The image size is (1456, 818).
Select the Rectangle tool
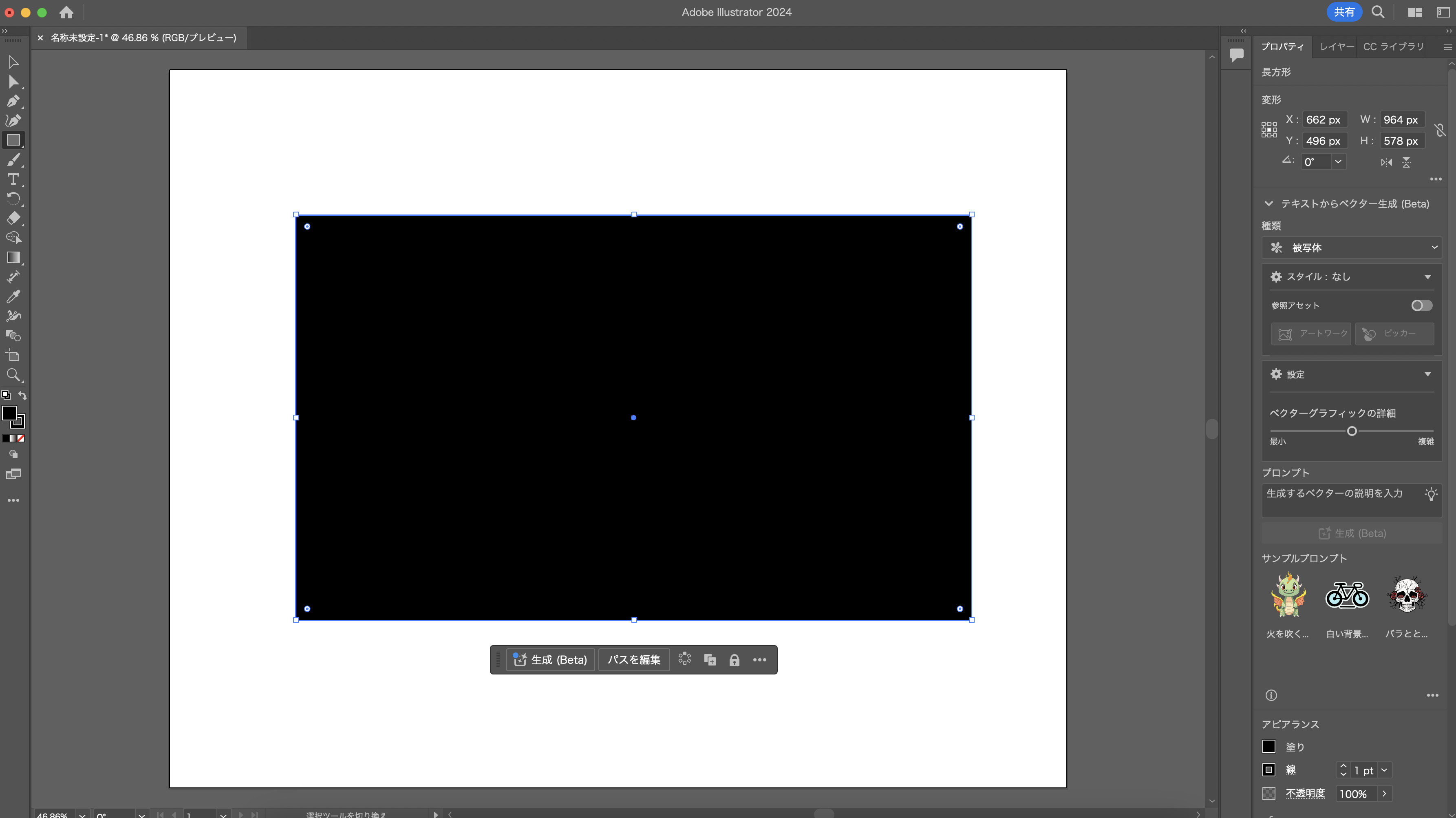(x=13, y=140)
